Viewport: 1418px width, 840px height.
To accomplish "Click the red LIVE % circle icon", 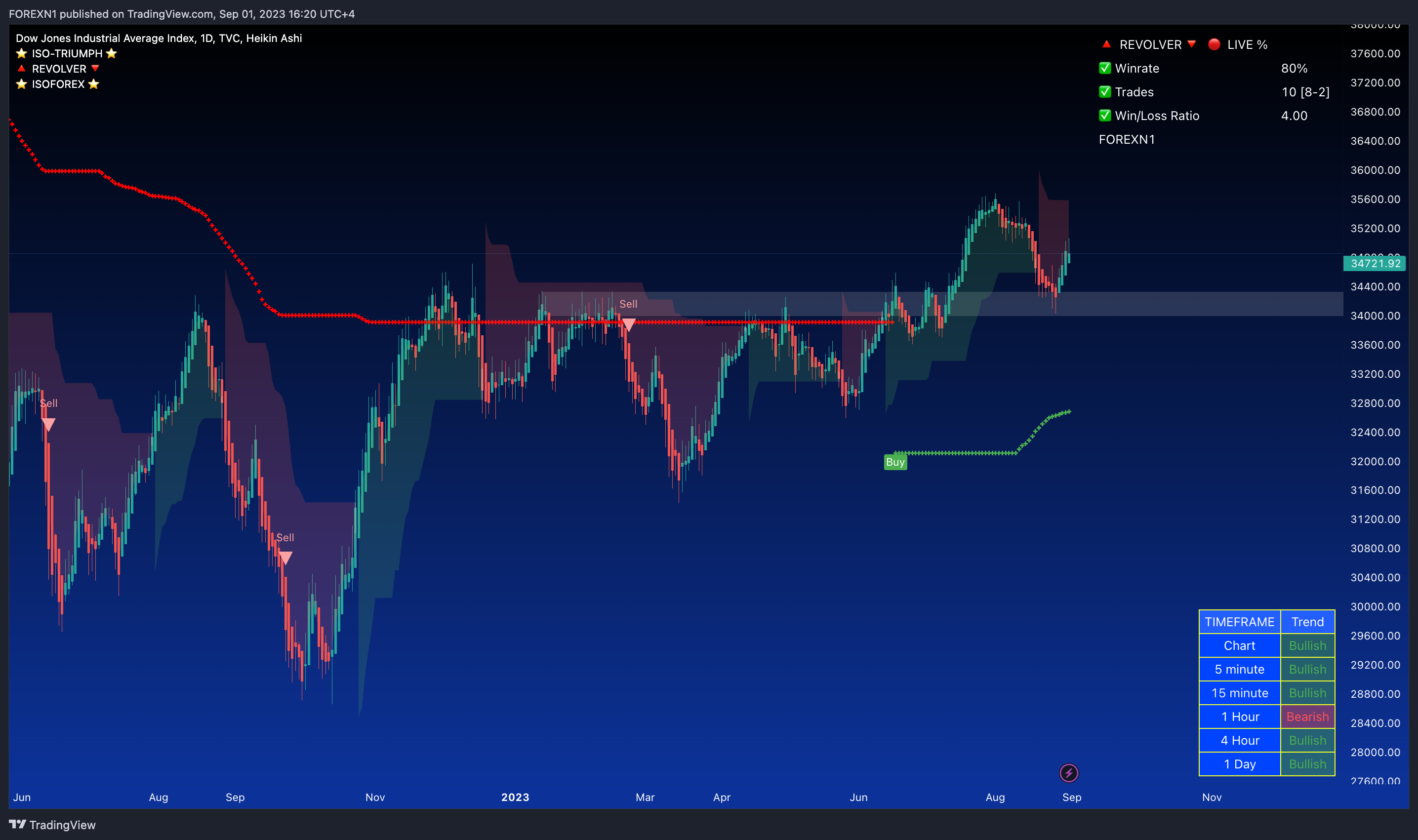I will [1214, 44].
